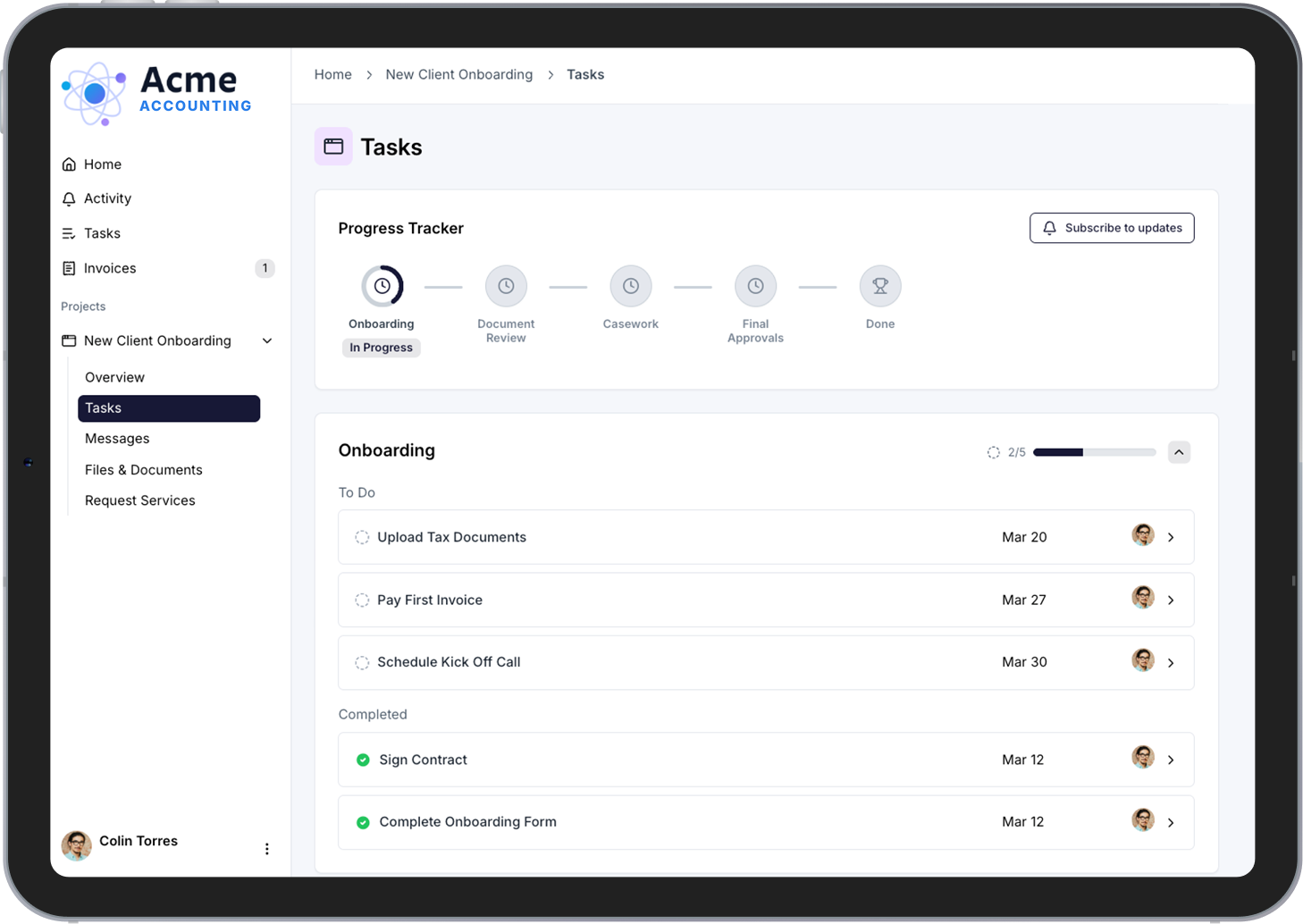Click the In Progress status badge
The height and width of the screenshot is (924, 1303).
382,348
